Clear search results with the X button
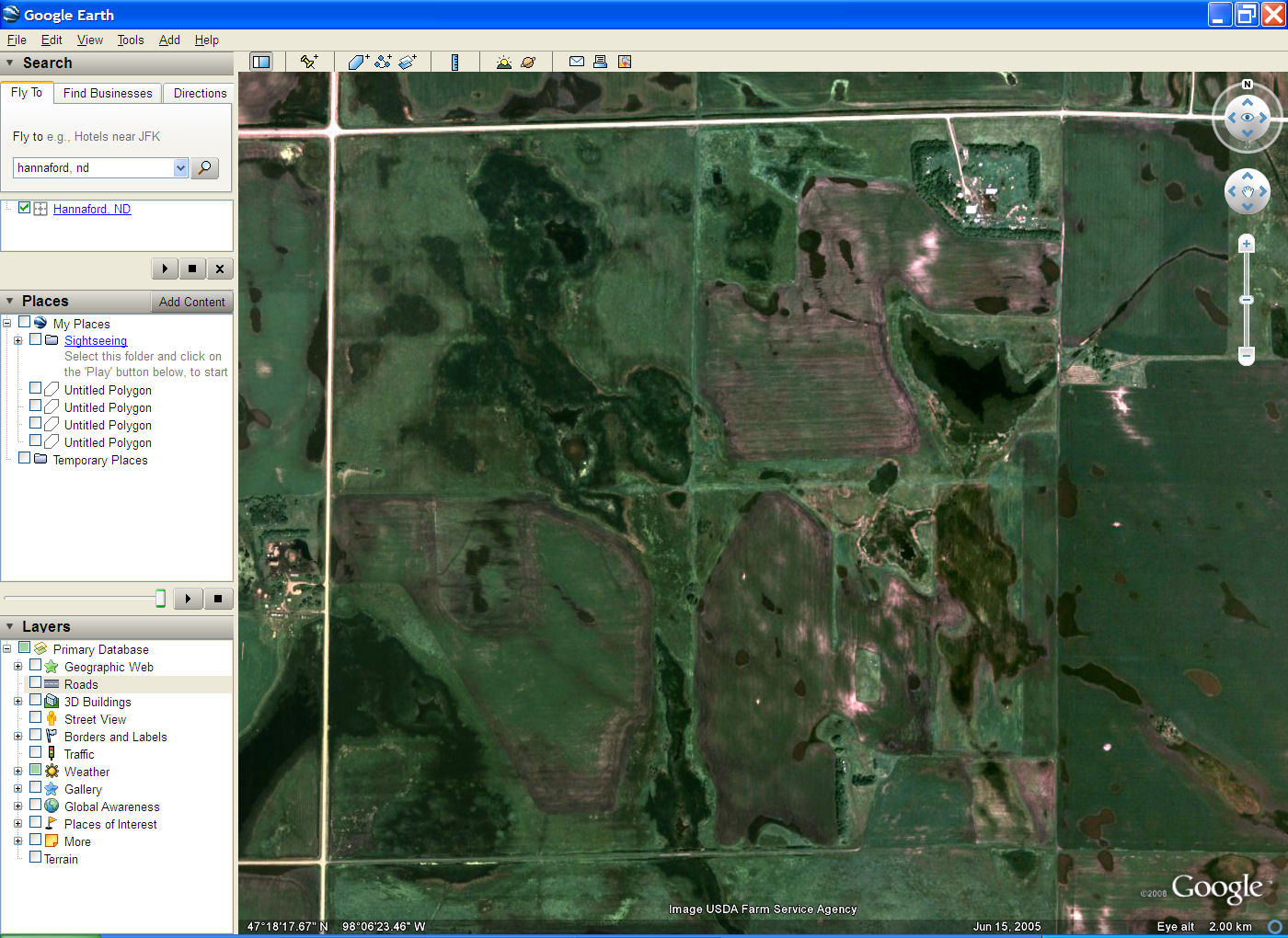The height and width of the screenshot is (938, 1288). point(219,269)
